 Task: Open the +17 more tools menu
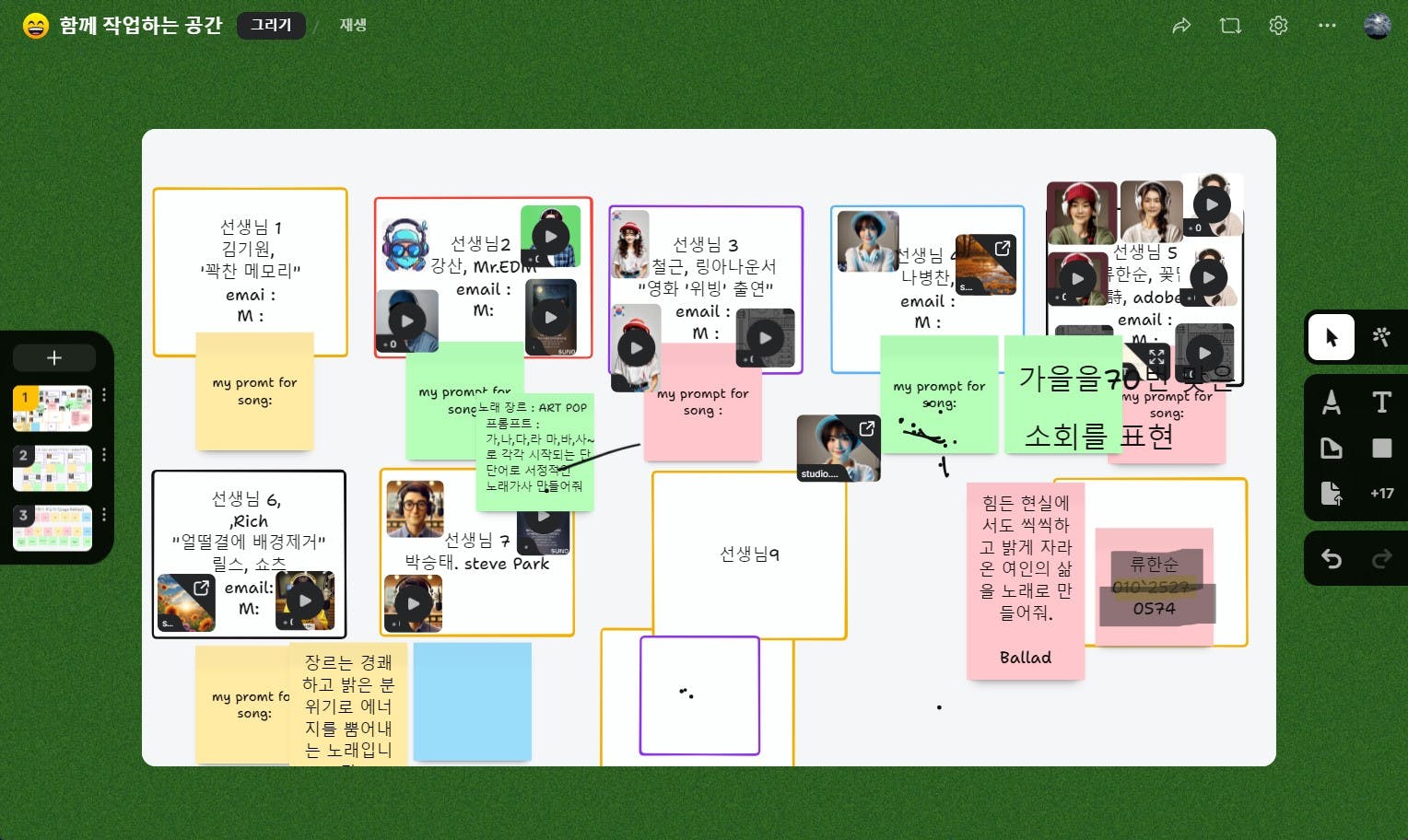[x=1381, y=493]
